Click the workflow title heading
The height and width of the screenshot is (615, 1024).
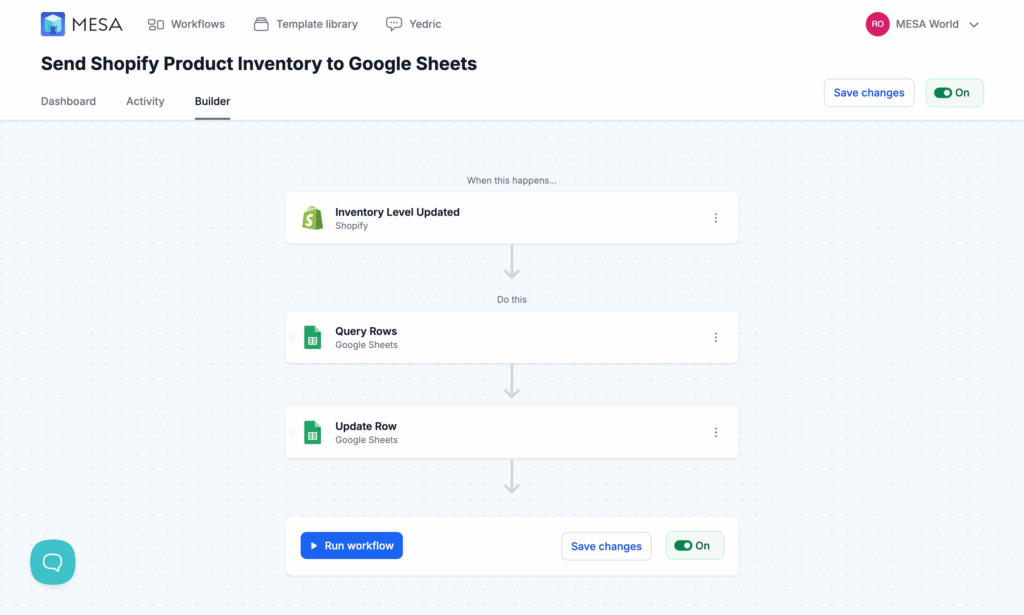coord(259,63)
